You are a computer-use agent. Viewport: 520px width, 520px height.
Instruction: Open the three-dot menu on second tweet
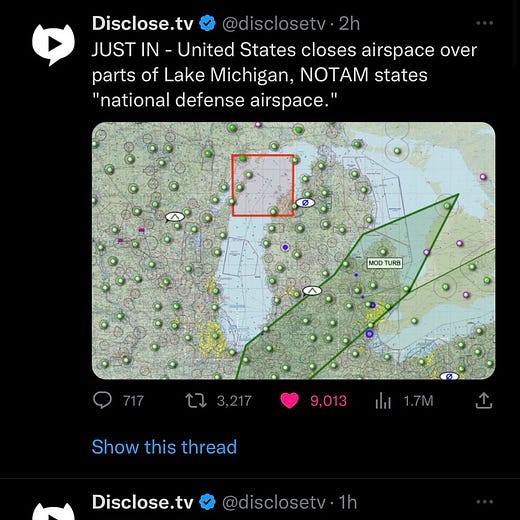[x=485, y=502]
